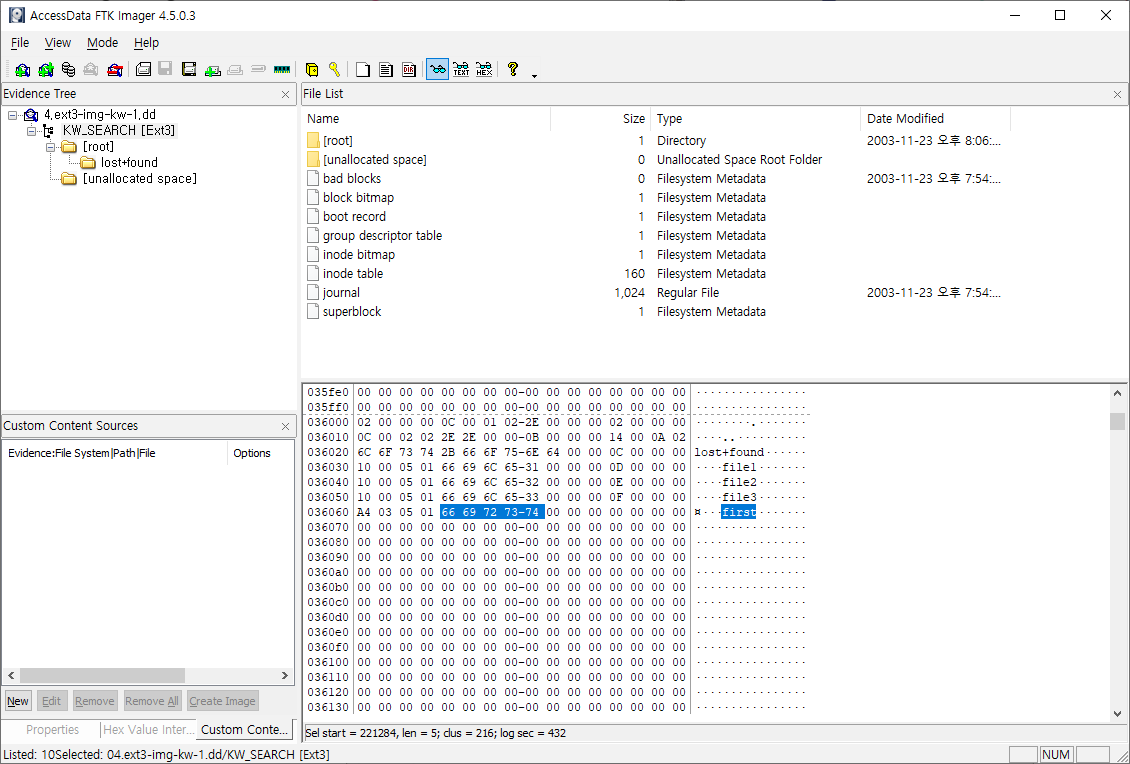Click Export File Hash List icon
Screen dimensions: 1130x764
[386, 69]
